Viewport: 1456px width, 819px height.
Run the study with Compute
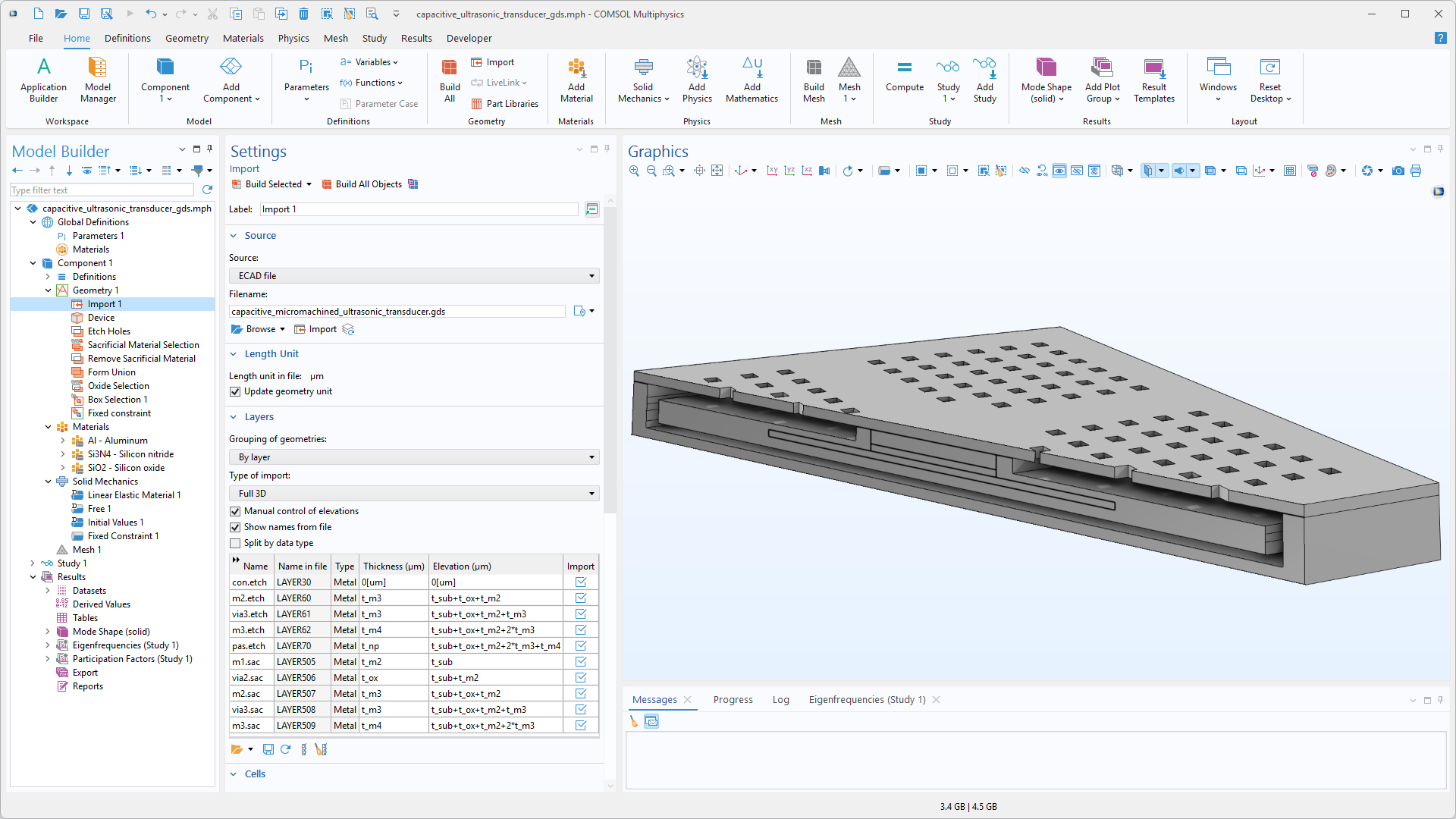pyautogui.click(x=905, y=76)
